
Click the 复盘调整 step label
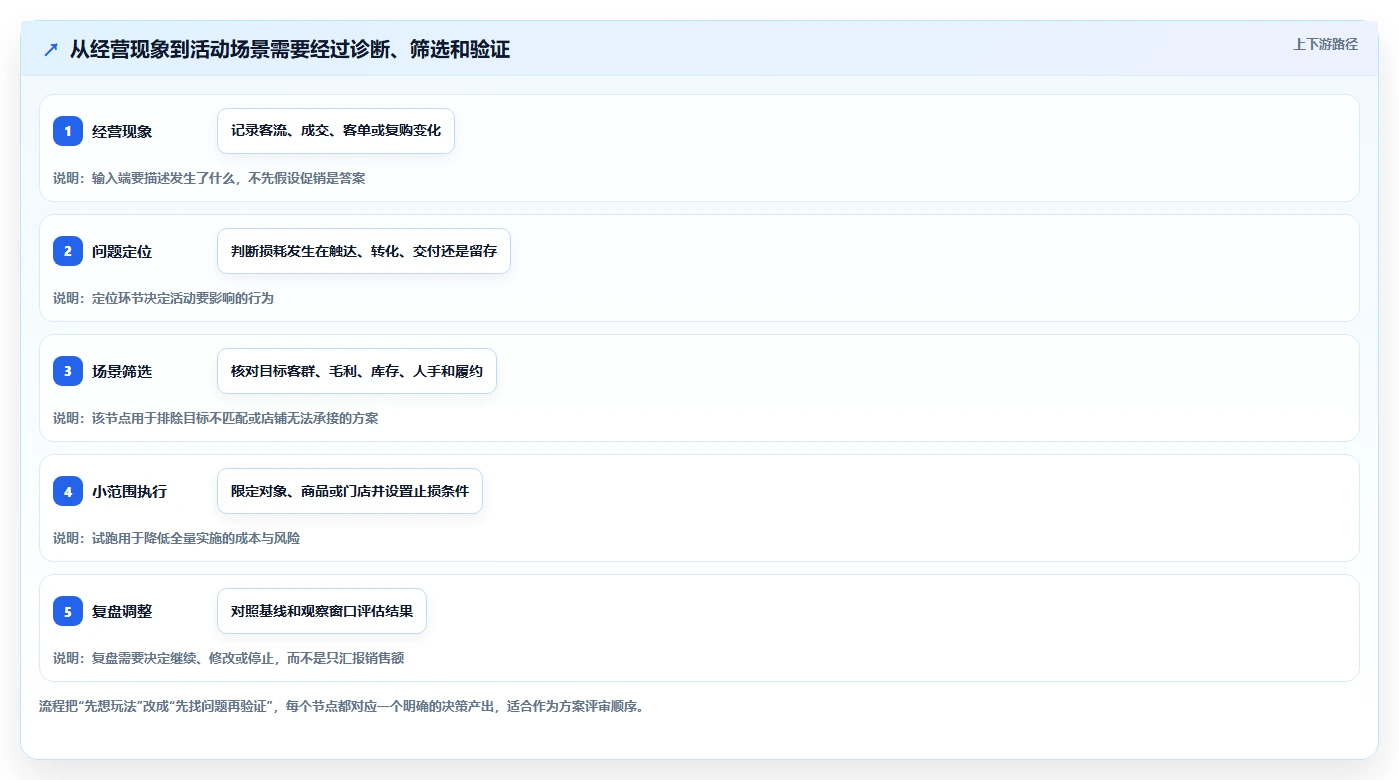pos(122,611)
